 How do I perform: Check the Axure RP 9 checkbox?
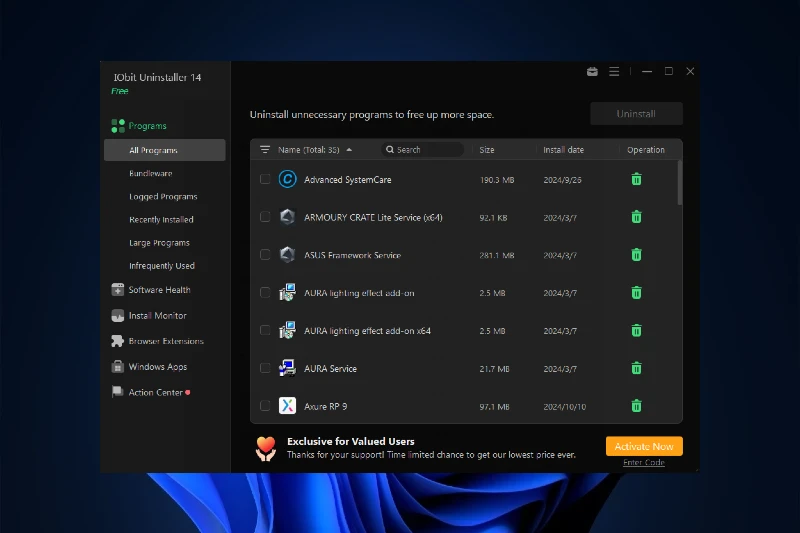pos(265,405)
